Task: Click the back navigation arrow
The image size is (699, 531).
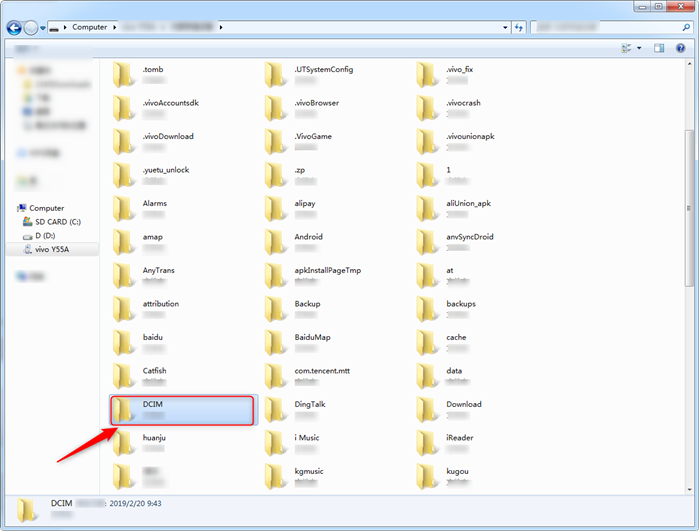Action: [14, 27]
